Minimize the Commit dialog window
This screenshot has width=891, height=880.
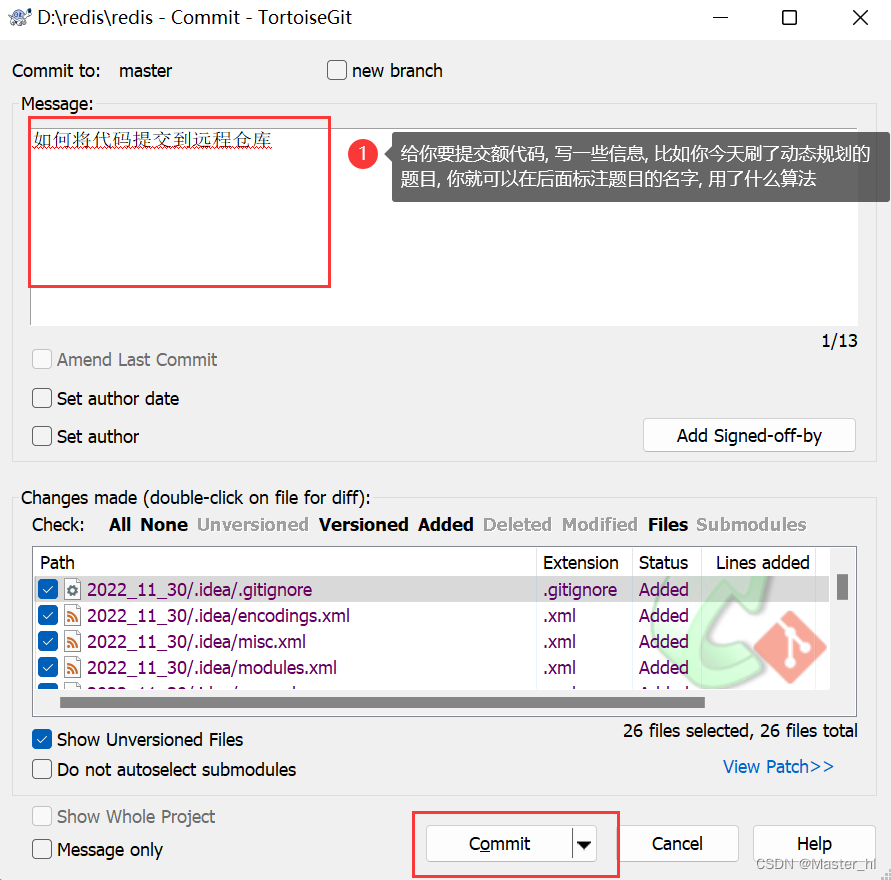tap(720, 18)
